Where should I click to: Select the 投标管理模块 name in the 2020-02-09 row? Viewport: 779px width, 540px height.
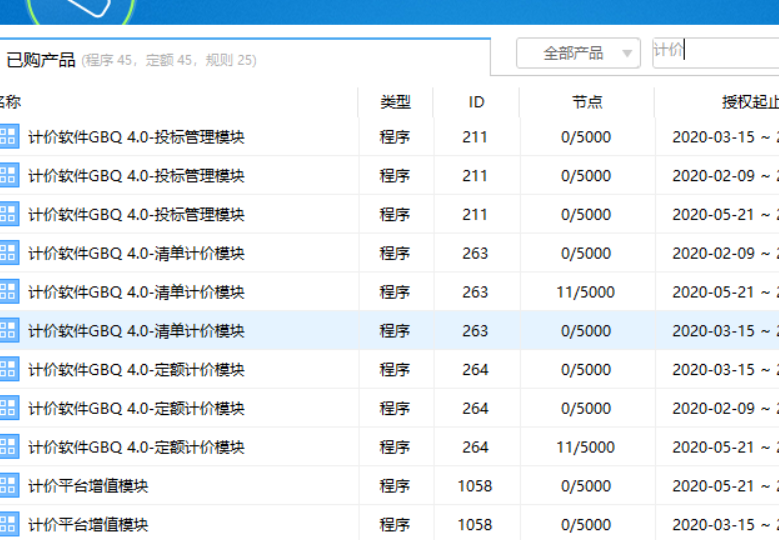137,175
